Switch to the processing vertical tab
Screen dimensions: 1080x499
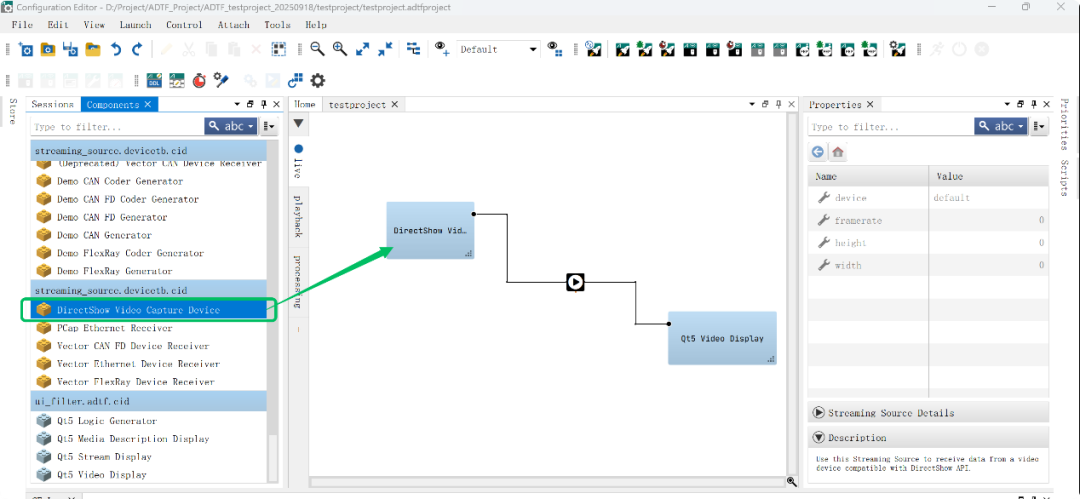tap(298, 280)
